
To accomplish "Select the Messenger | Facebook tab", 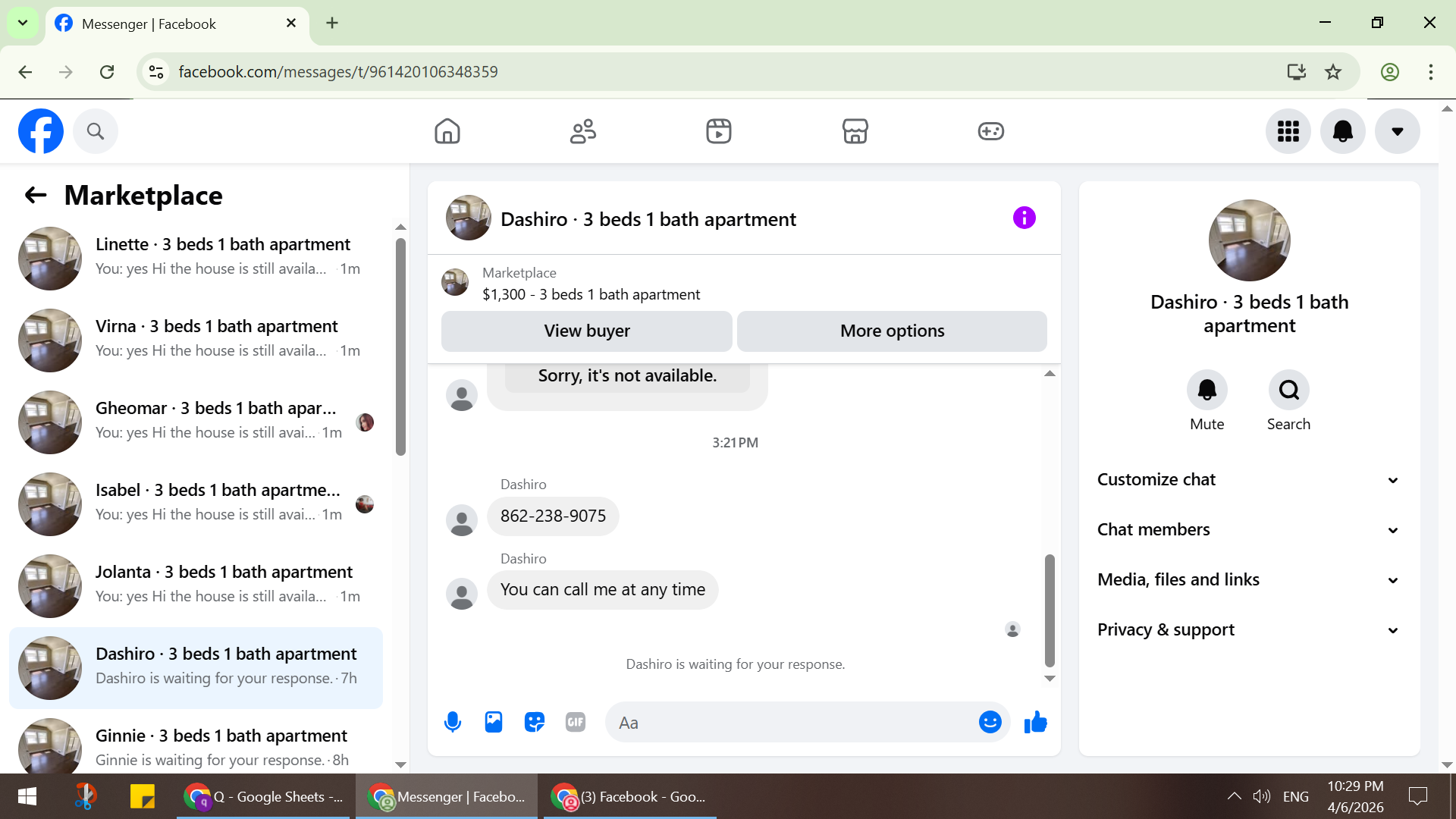I will 177,24.
